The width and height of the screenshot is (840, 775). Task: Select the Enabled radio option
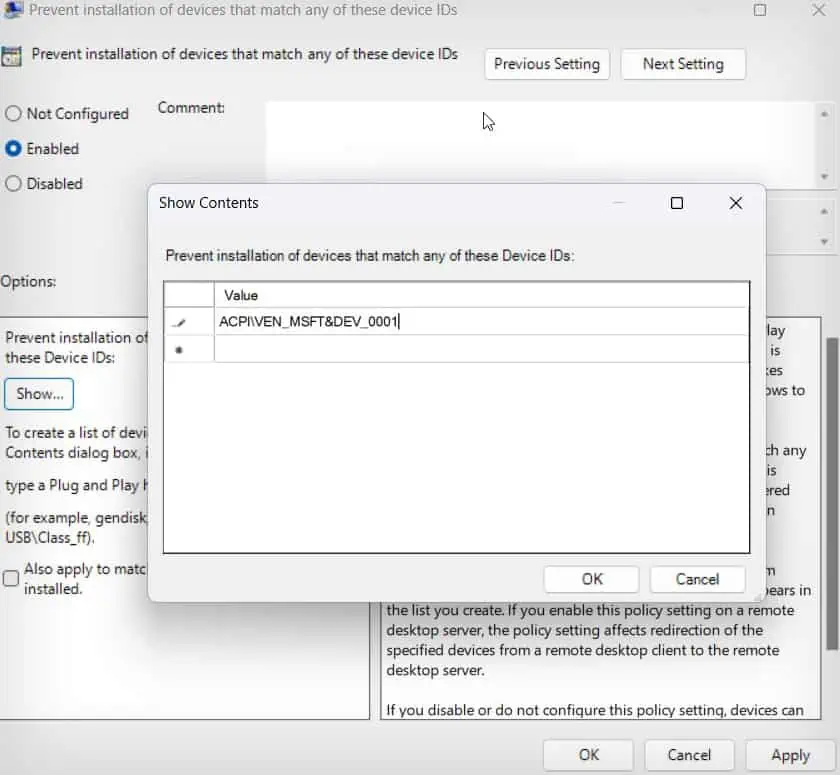pos(13,148)
